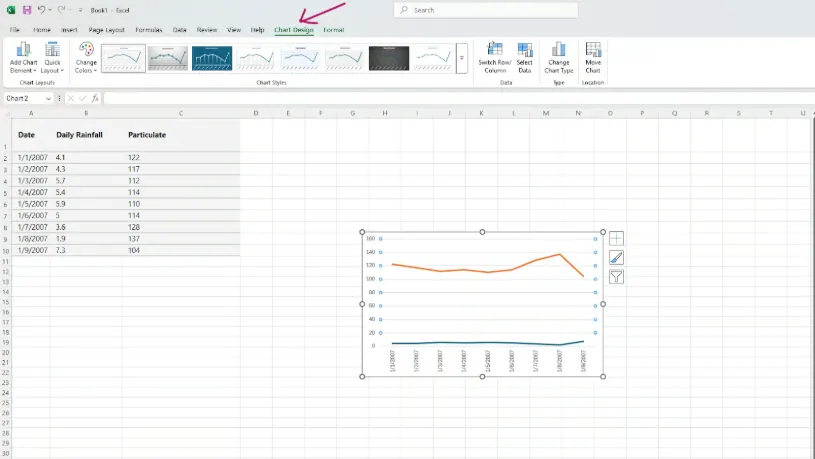The height and width of the screenshot is (459, 815).
Task: Click Chart Elements plus button
Action: [x=616, y=239]
